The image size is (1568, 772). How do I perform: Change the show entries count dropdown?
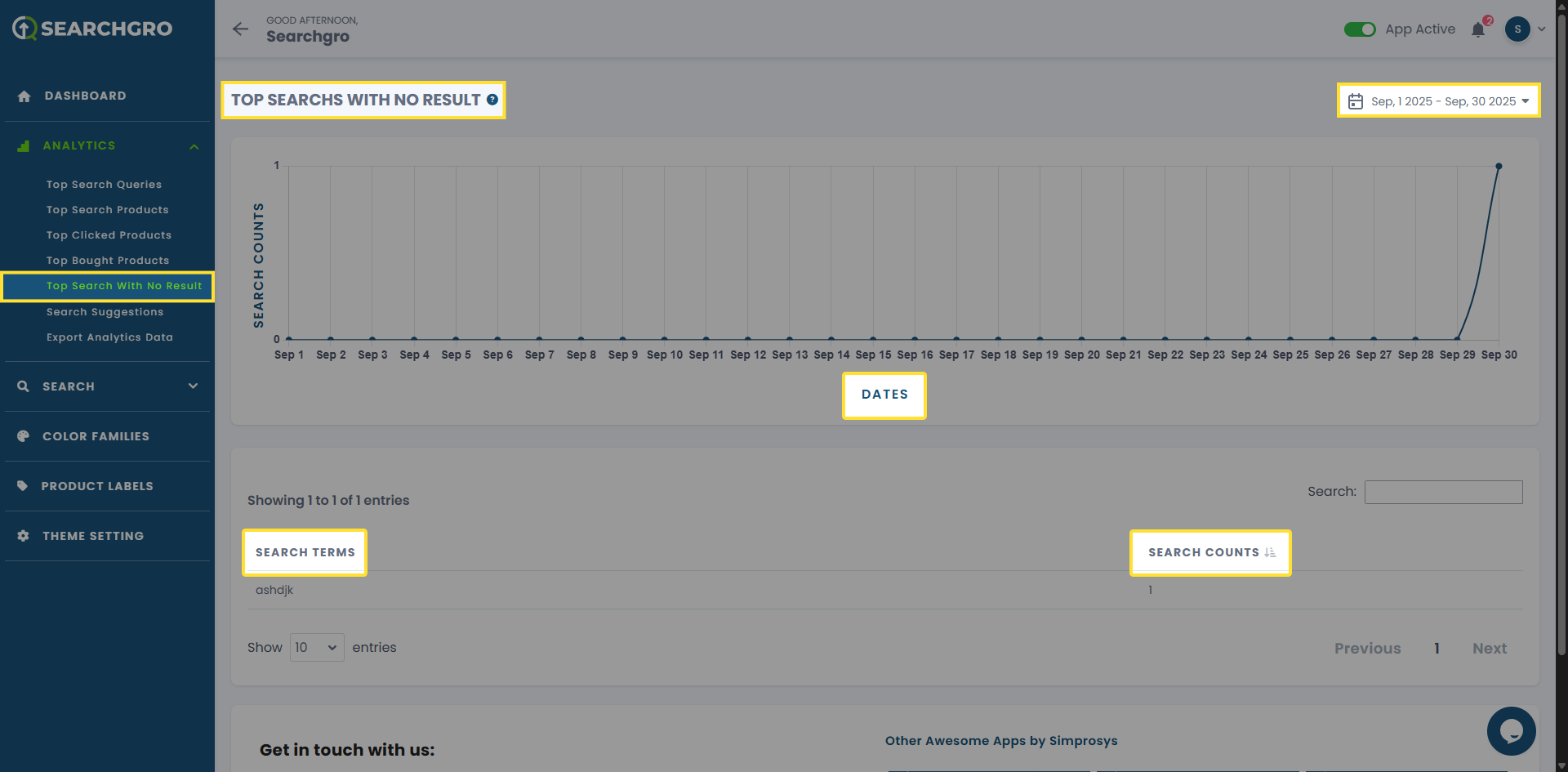pyautogui.click(x=316, y=648)
